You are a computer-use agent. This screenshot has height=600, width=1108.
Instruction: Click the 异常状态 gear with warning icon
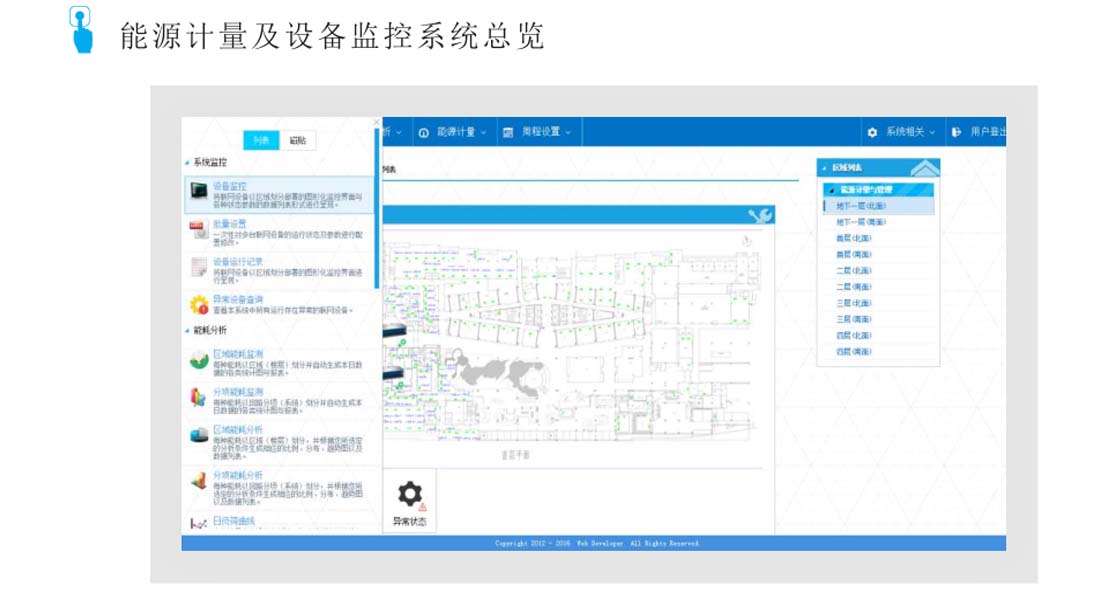click(411, 494)
